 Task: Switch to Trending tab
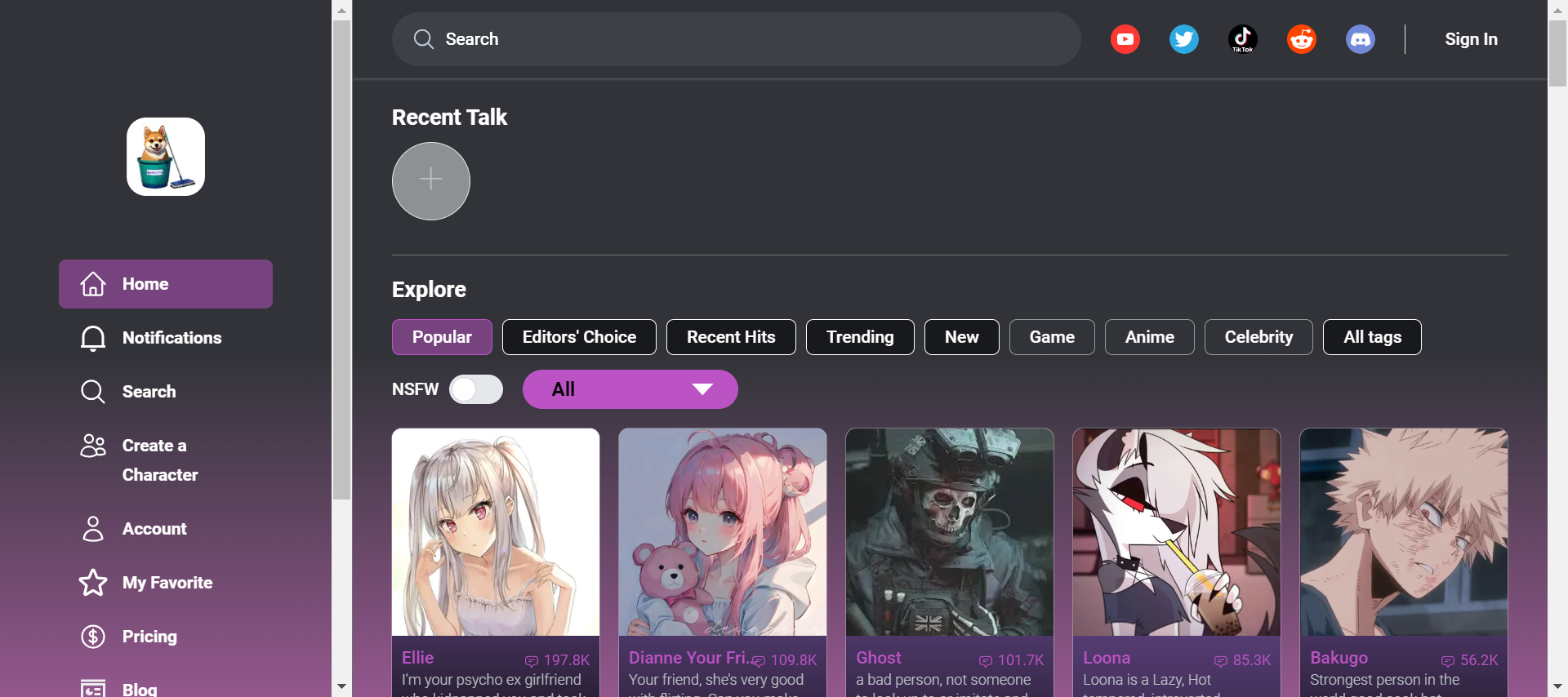pyautogui.click(x=860, y=337)
